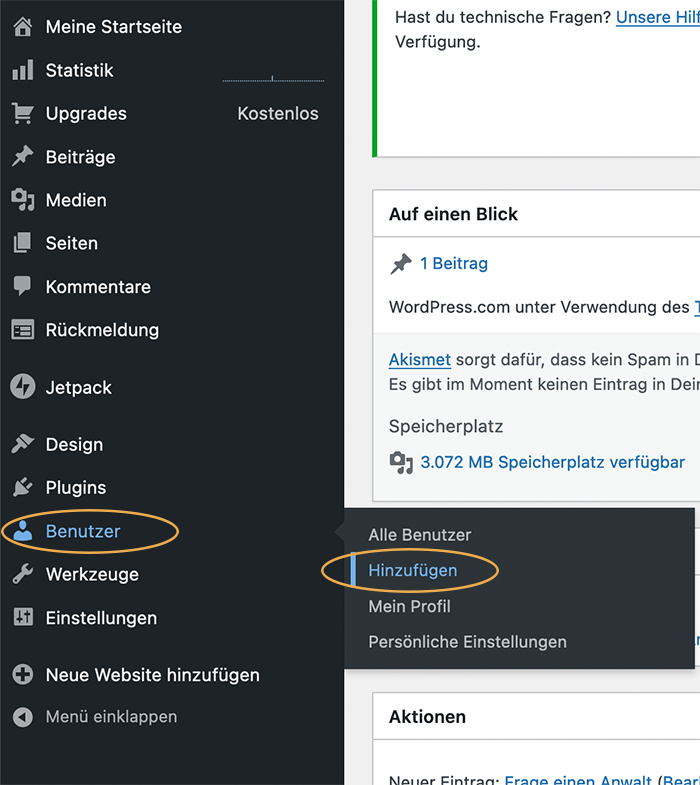The image size is (700, 785).
Task: Click the form icon beside Rückmeldung
Action: [x=23, y=330]
